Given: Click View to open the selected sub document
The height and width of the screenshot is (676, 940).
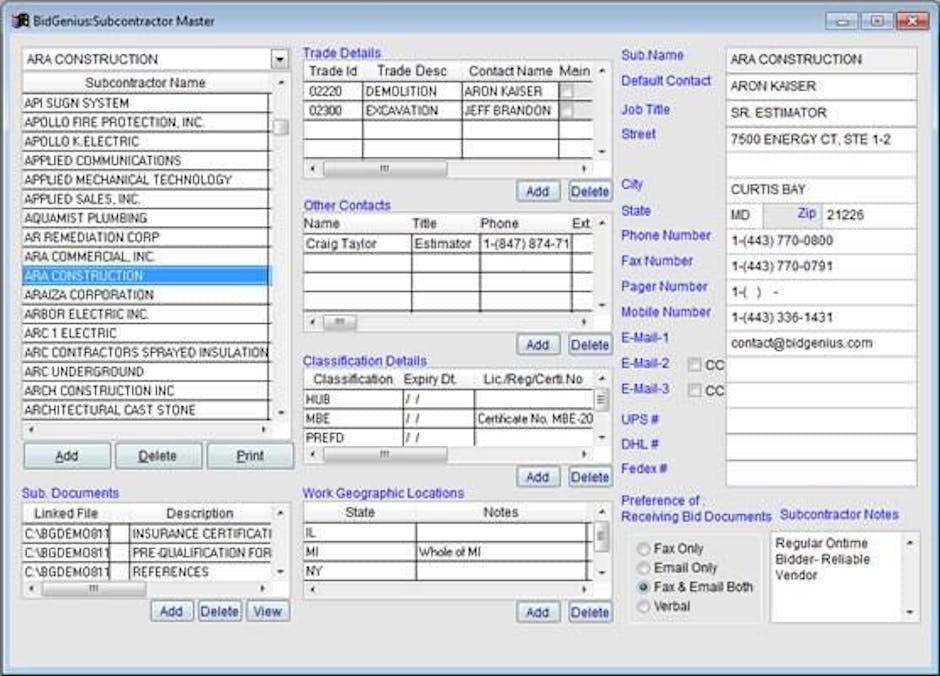Looking at the screenshot, I should [267, 610].
